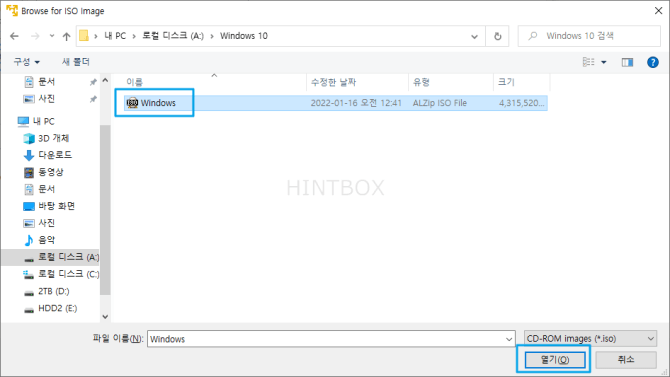Select 내 PC in navigation pane
The width and height of the screenshot is (670, 377).
coord(44,121)
